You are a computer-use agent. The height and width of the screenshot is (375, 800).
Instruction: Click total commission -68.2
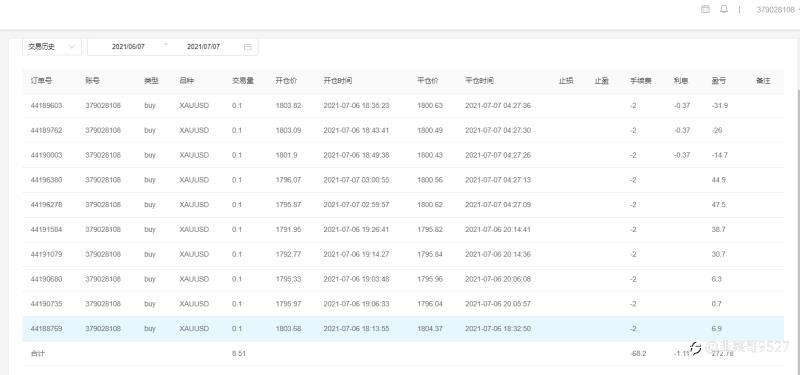(x=638, y=353)
